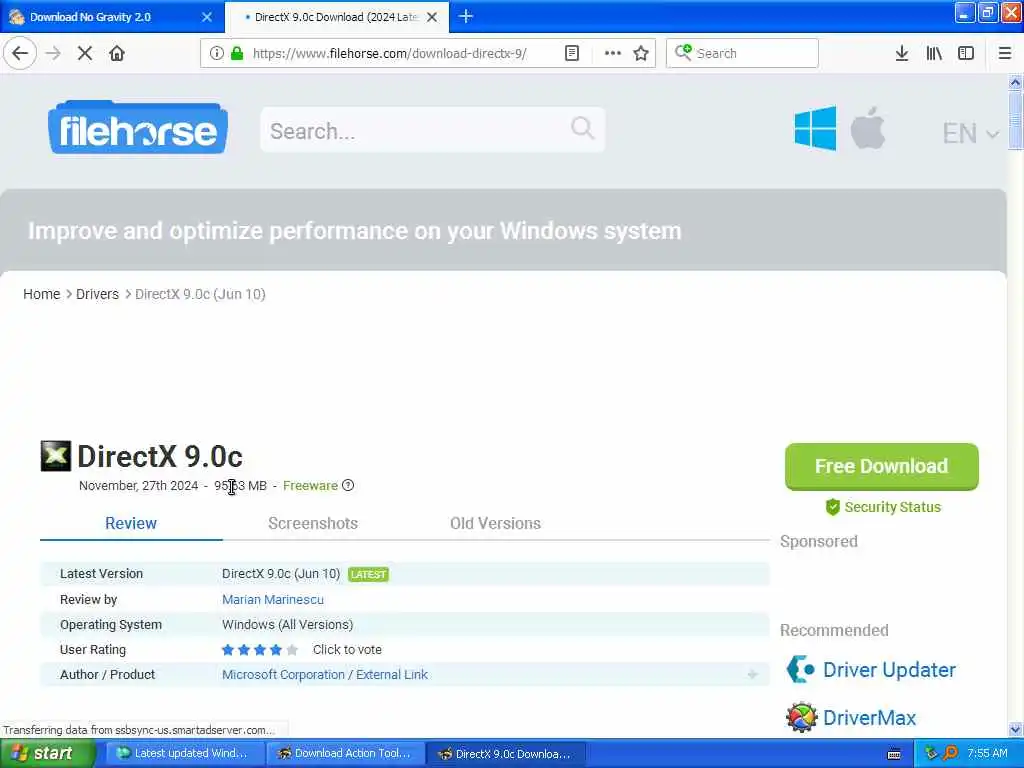Click the 'Click to vote' text

(347, 650)
